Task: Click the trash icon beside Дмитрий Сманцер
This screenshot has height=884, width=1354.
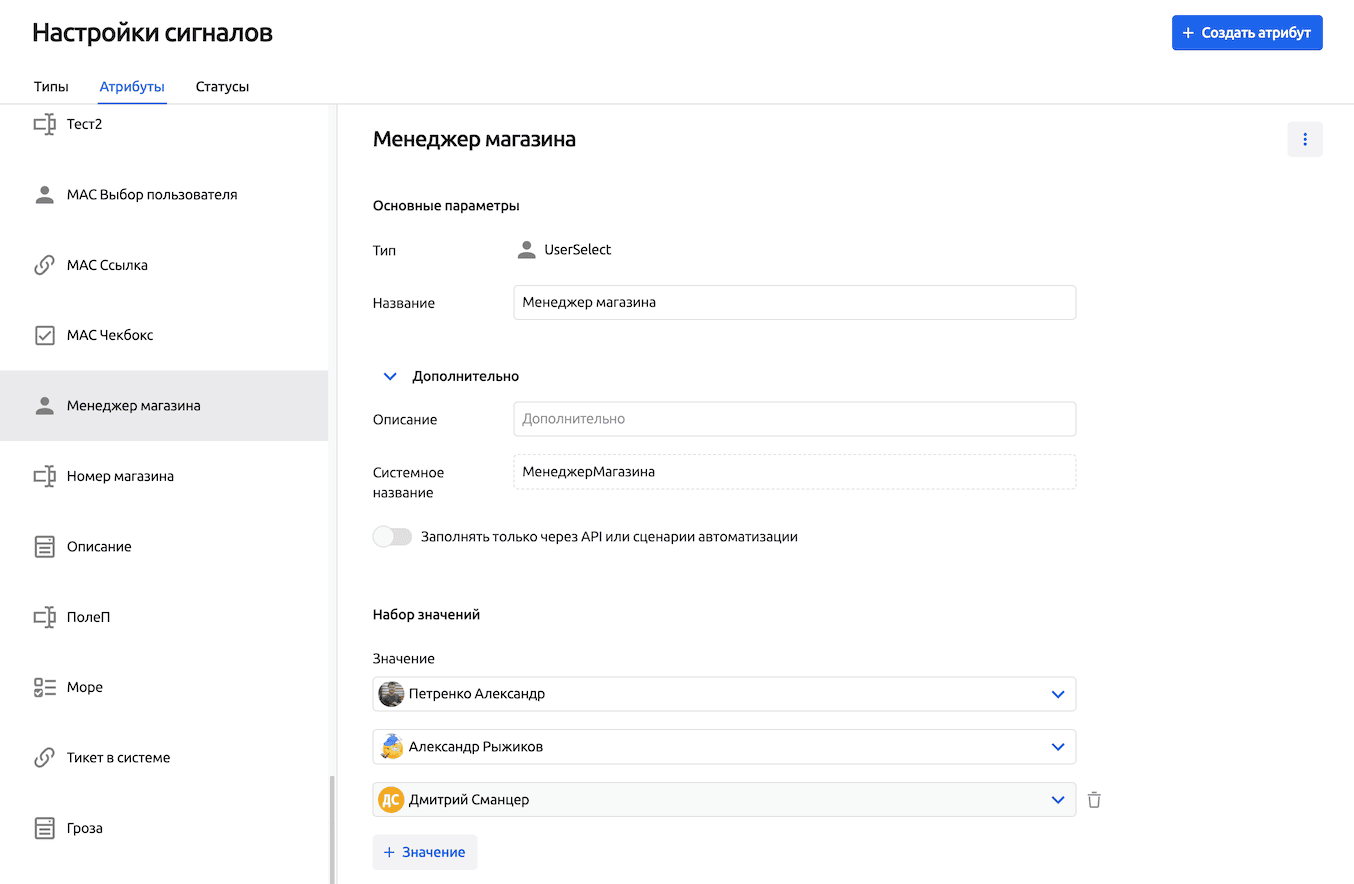Action: point(1094,800)
